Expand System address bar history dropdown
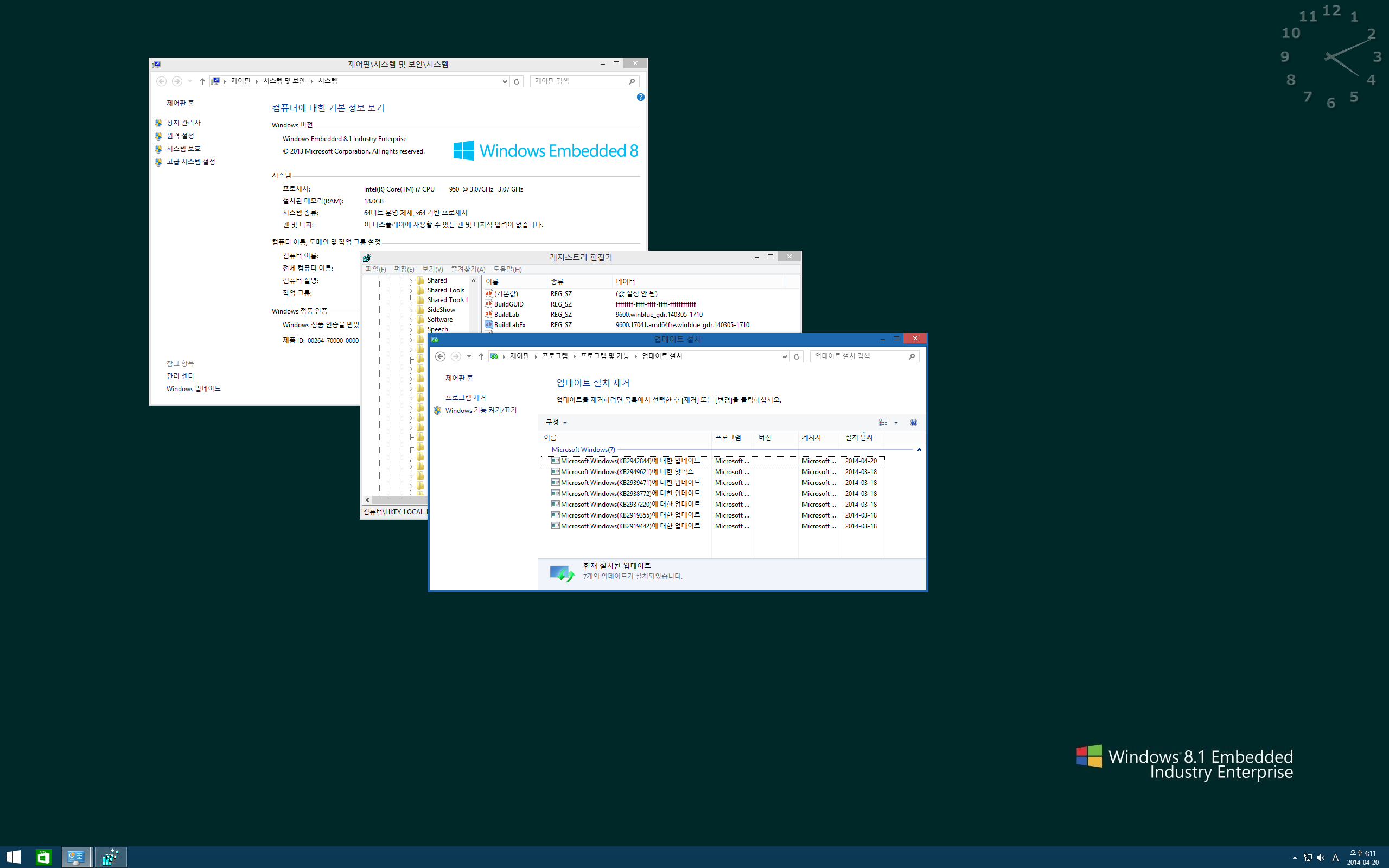The height and width of the screenshot is (868, 1389). [x=505, y=81]
